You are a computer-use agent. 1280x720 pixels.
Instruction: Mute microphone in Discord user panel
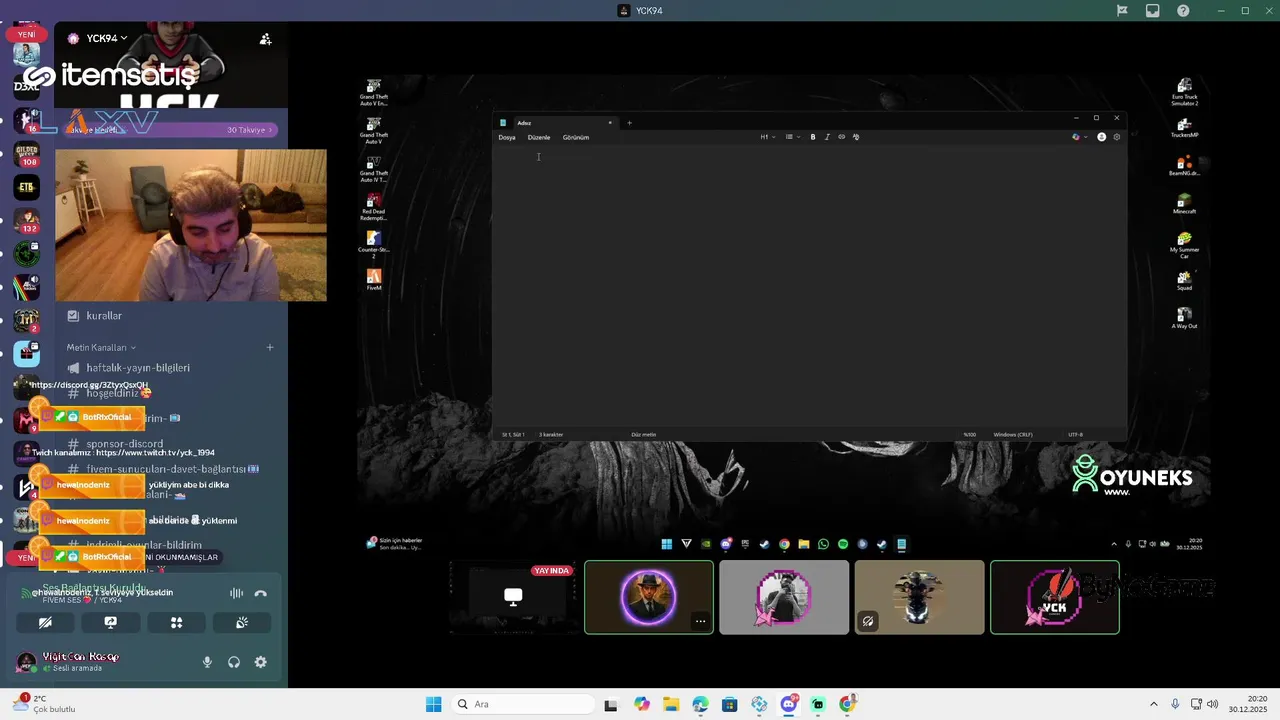click(x=207, y=662)
